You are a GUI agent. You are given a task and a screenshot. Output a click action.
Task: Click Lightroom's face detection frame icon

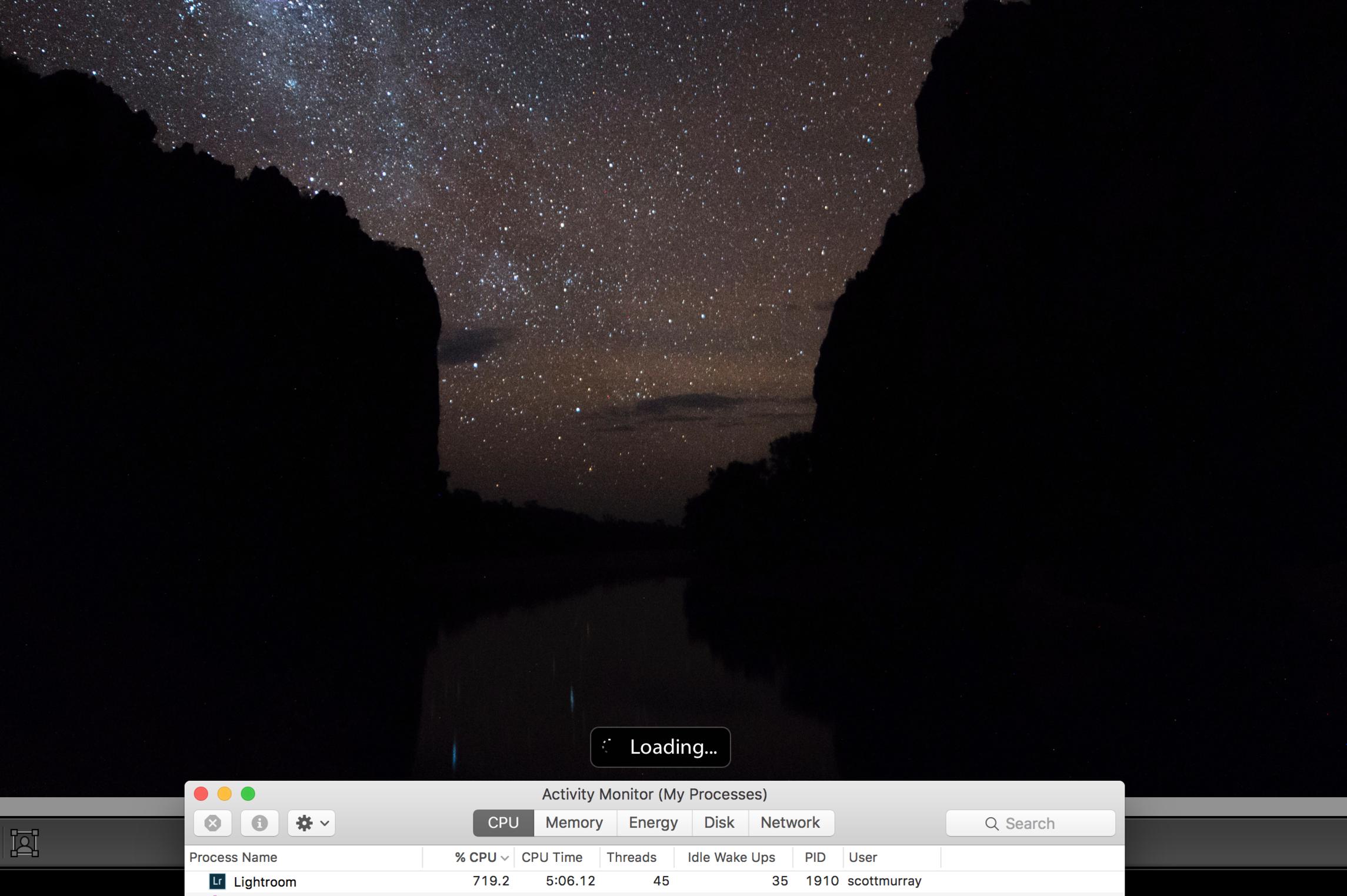(25, 843)
